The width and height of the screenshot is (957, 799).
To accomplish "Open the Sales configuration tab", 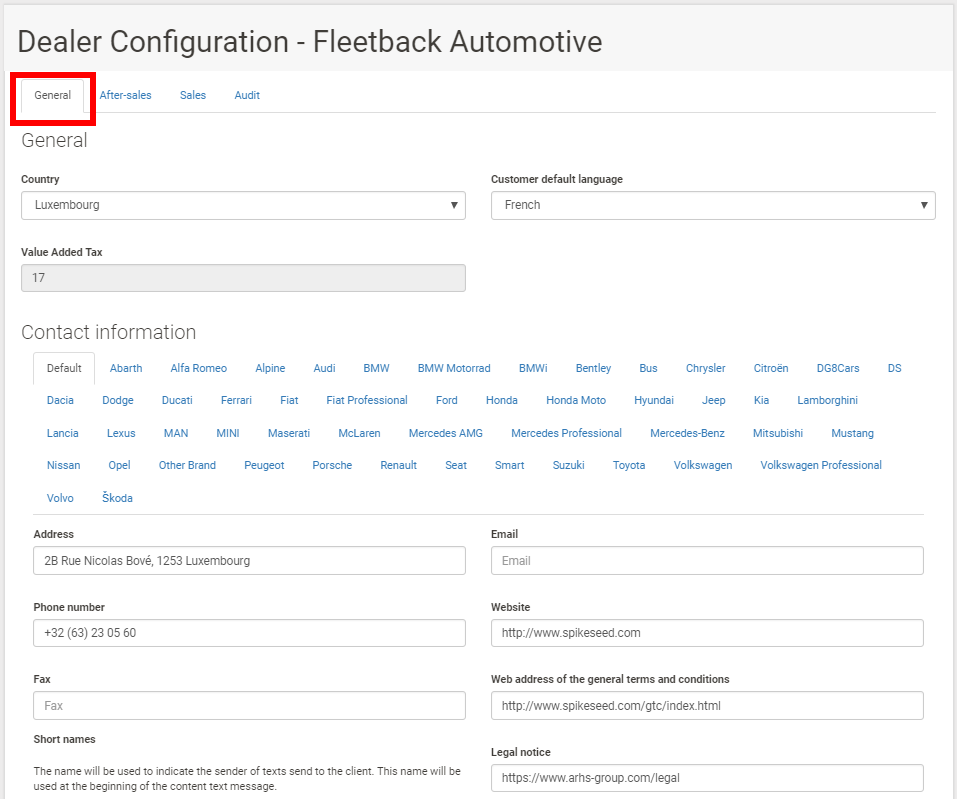I will [x=192, y=95].
